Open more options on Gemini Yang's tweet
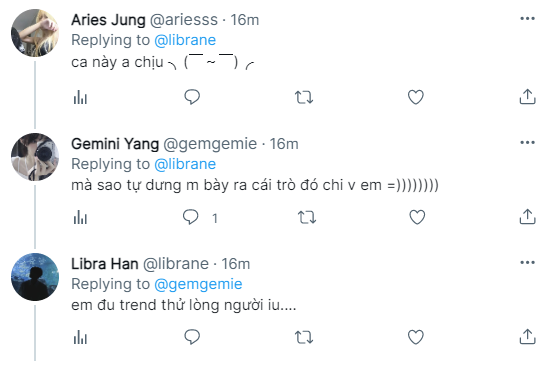The width and height of the screenshot is (549, 366). coord(527,142)
